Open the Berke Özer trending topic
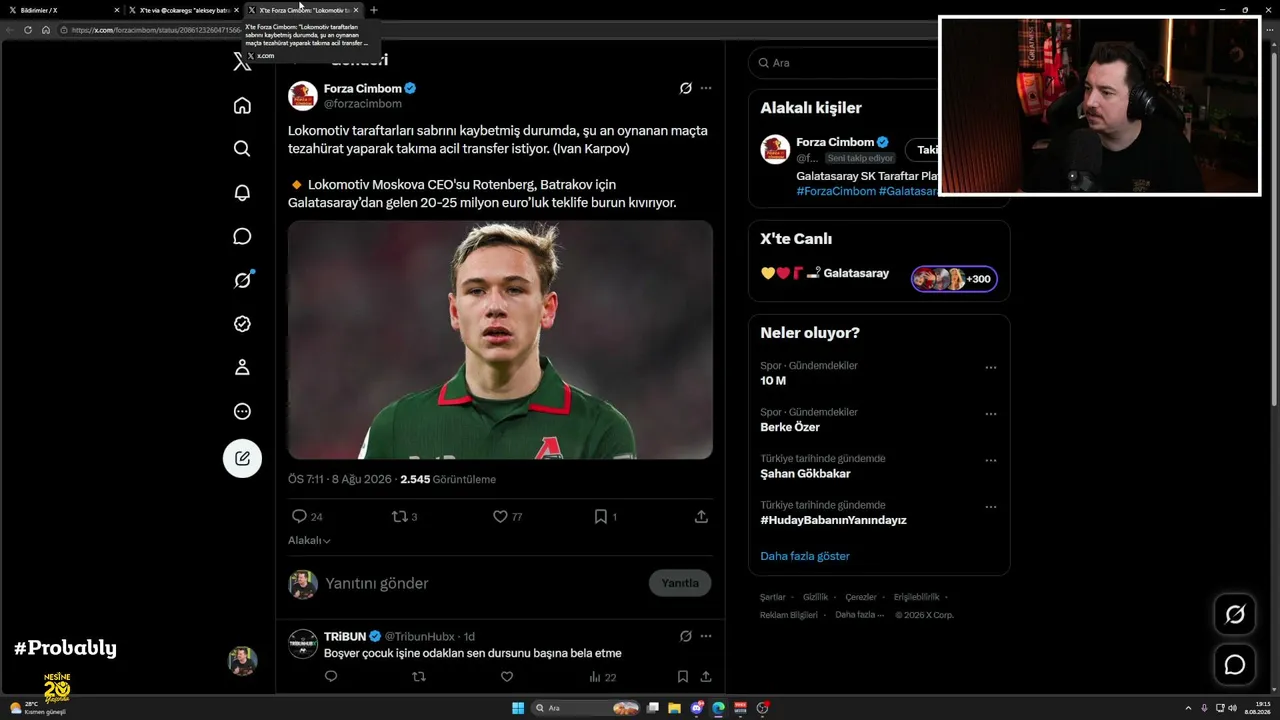This screenshot has width=1280, height=720. point(790,427)
